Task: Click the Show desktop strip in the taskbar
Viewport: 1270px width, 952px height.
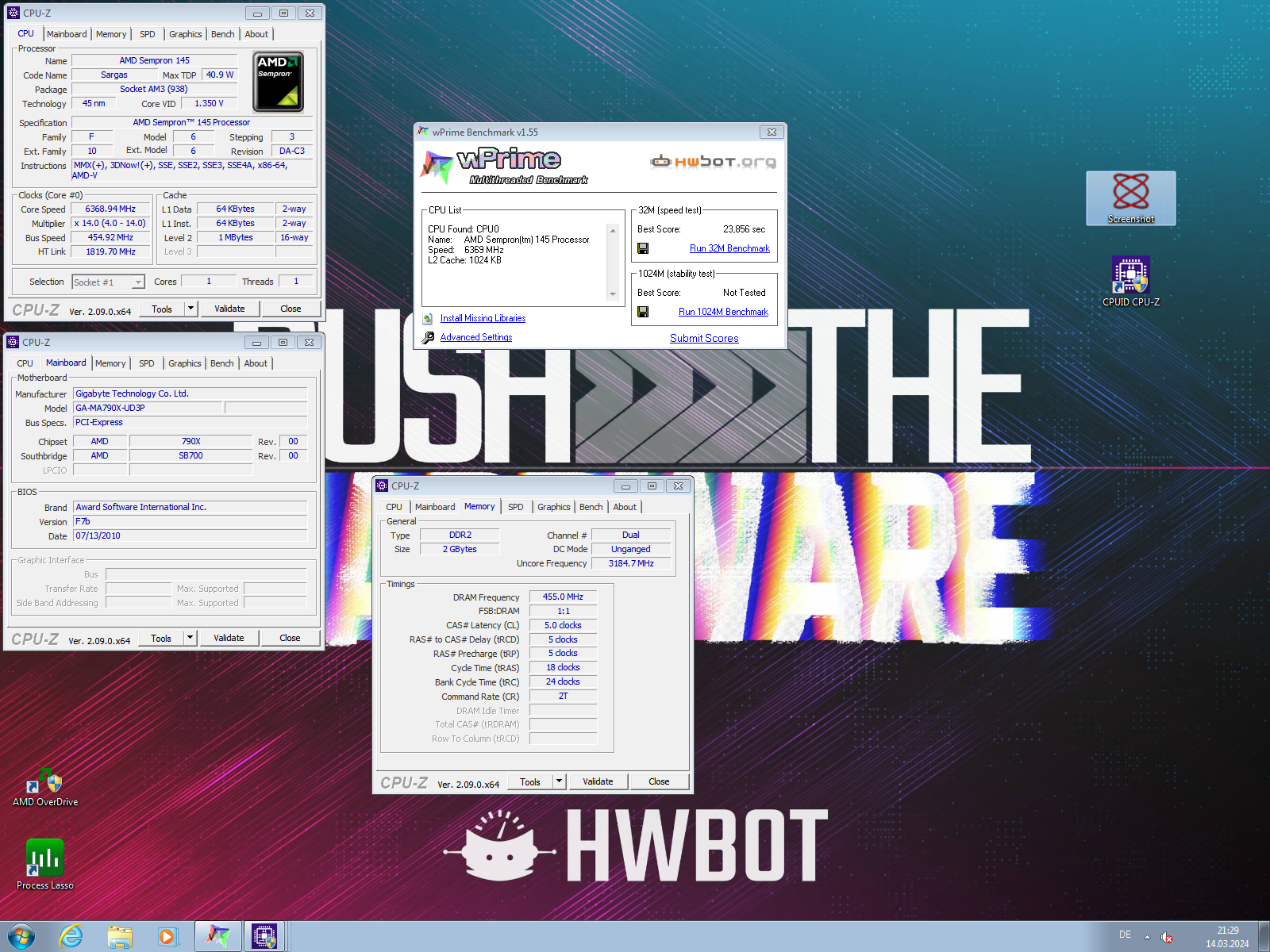Action: pyautogui.click(x=1264, y=936)
